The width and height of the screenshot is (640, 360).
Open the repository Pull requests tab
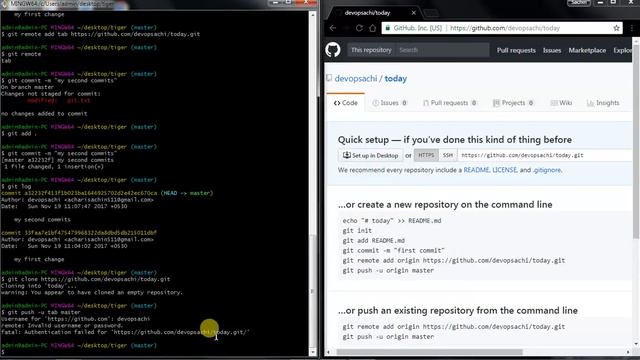[x=449, y=103]
